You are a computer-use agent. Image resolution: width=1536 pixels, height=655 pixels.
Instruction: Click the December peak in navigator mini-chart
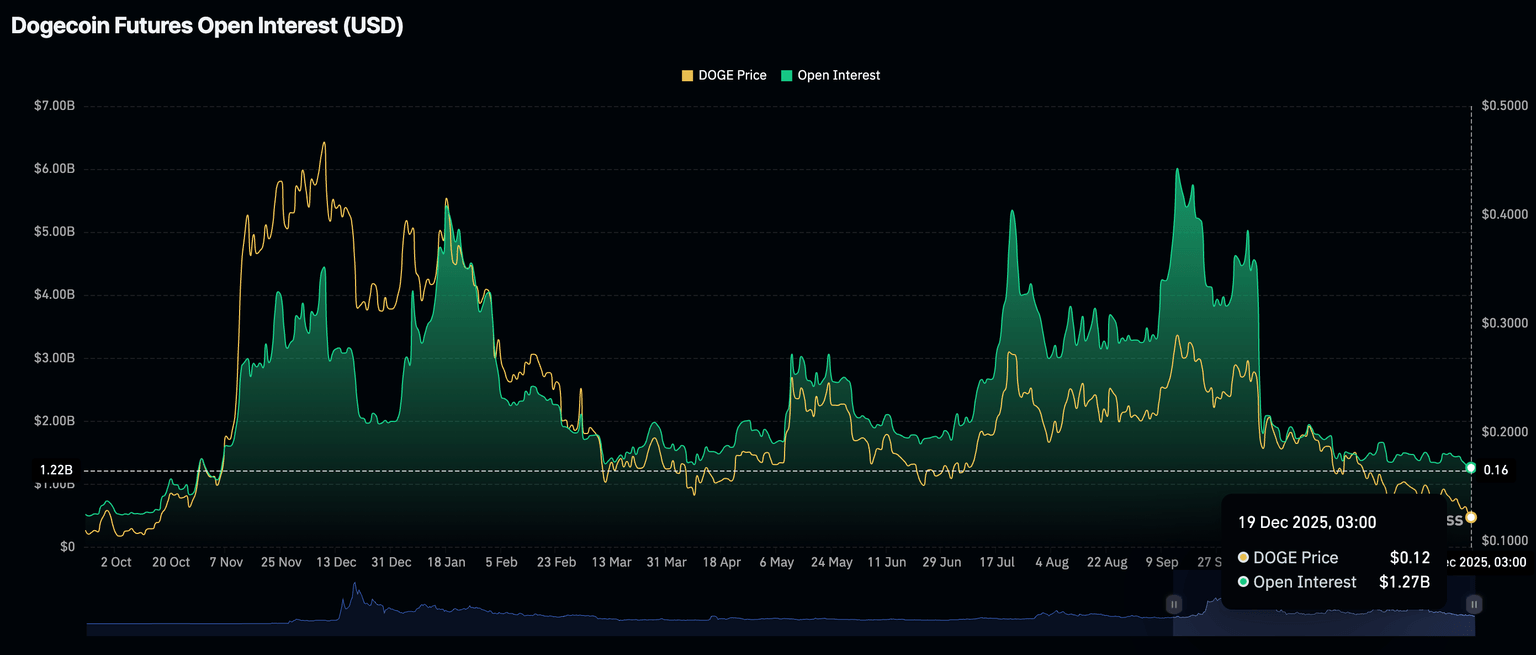[x=351, y=599]
